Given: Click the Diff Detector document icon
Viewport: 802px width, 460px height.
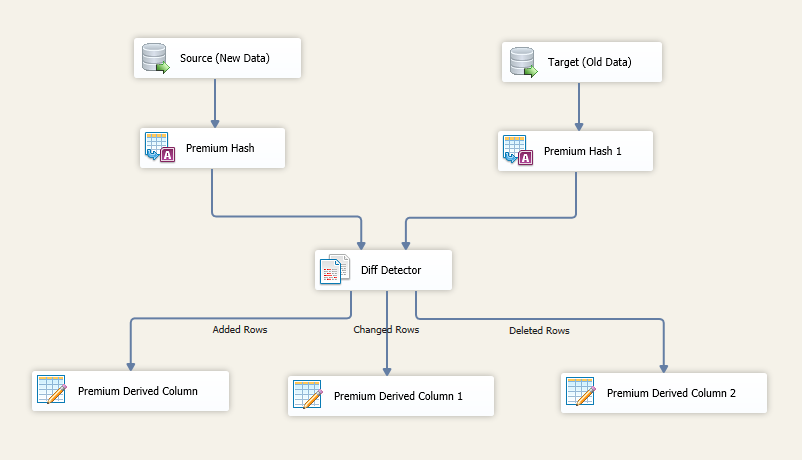Looking at the screenshot, I should (x=335, y=270).
